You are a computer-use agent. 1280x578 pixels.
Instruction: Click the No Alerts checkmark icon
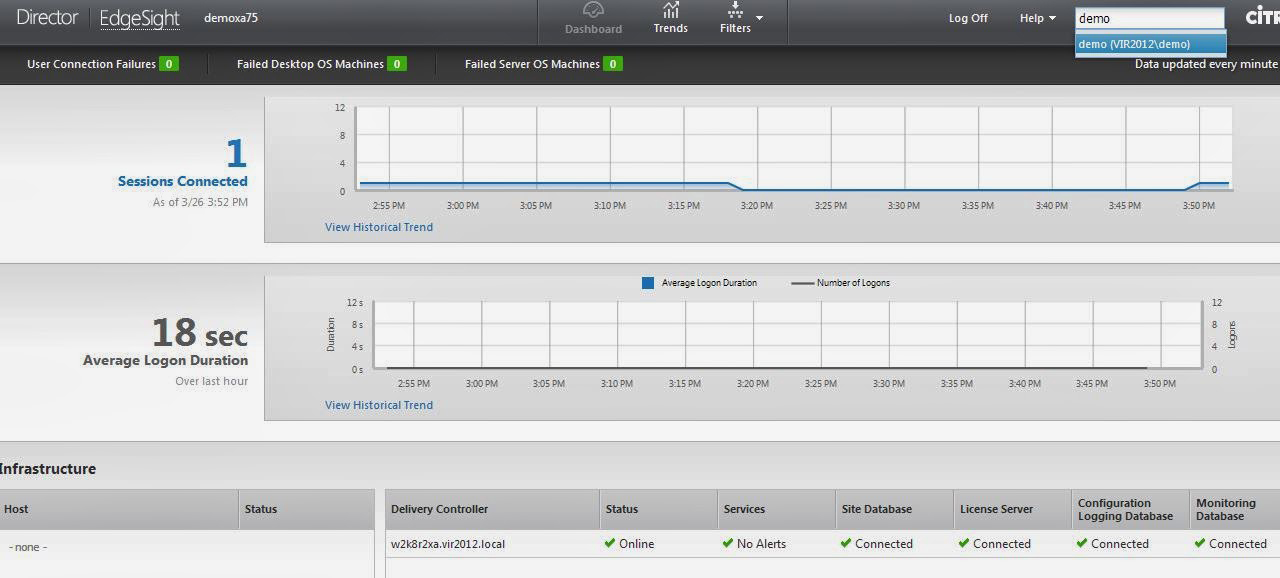coord(728,543)
